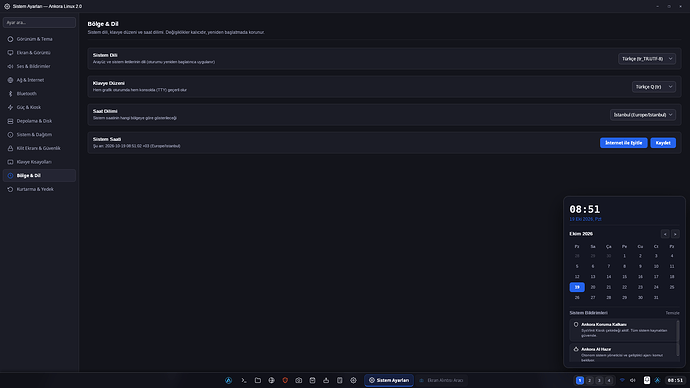This screenshot has width=690, height=388.
Task: Click the Bluetooth symbol in the sidebar
Action: [x=10, y=94]
